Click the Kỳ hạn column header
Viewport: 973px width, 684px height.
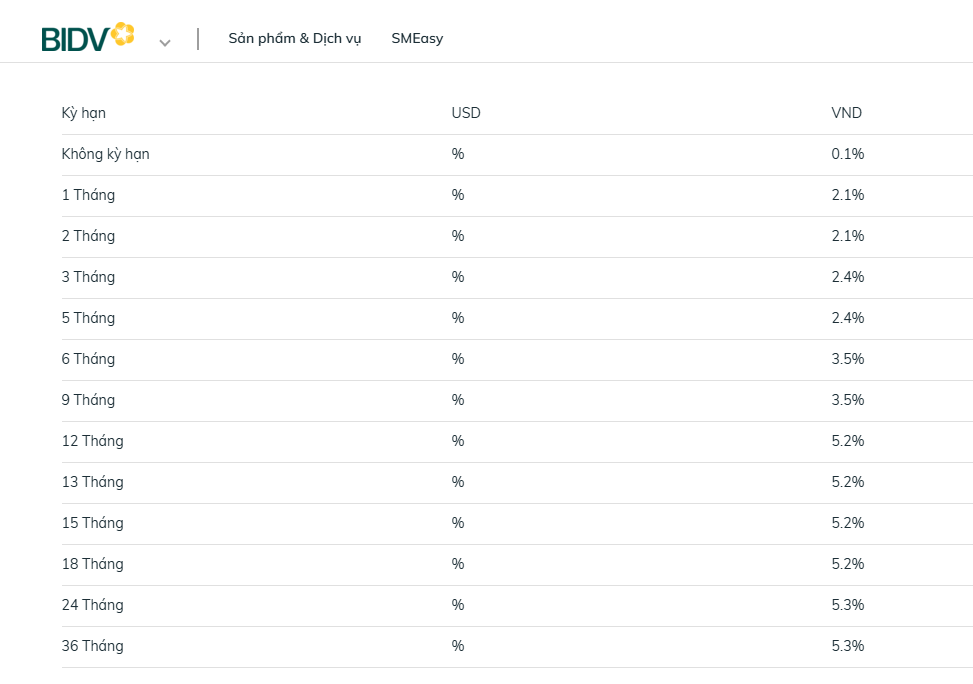[x=83, y=113]
